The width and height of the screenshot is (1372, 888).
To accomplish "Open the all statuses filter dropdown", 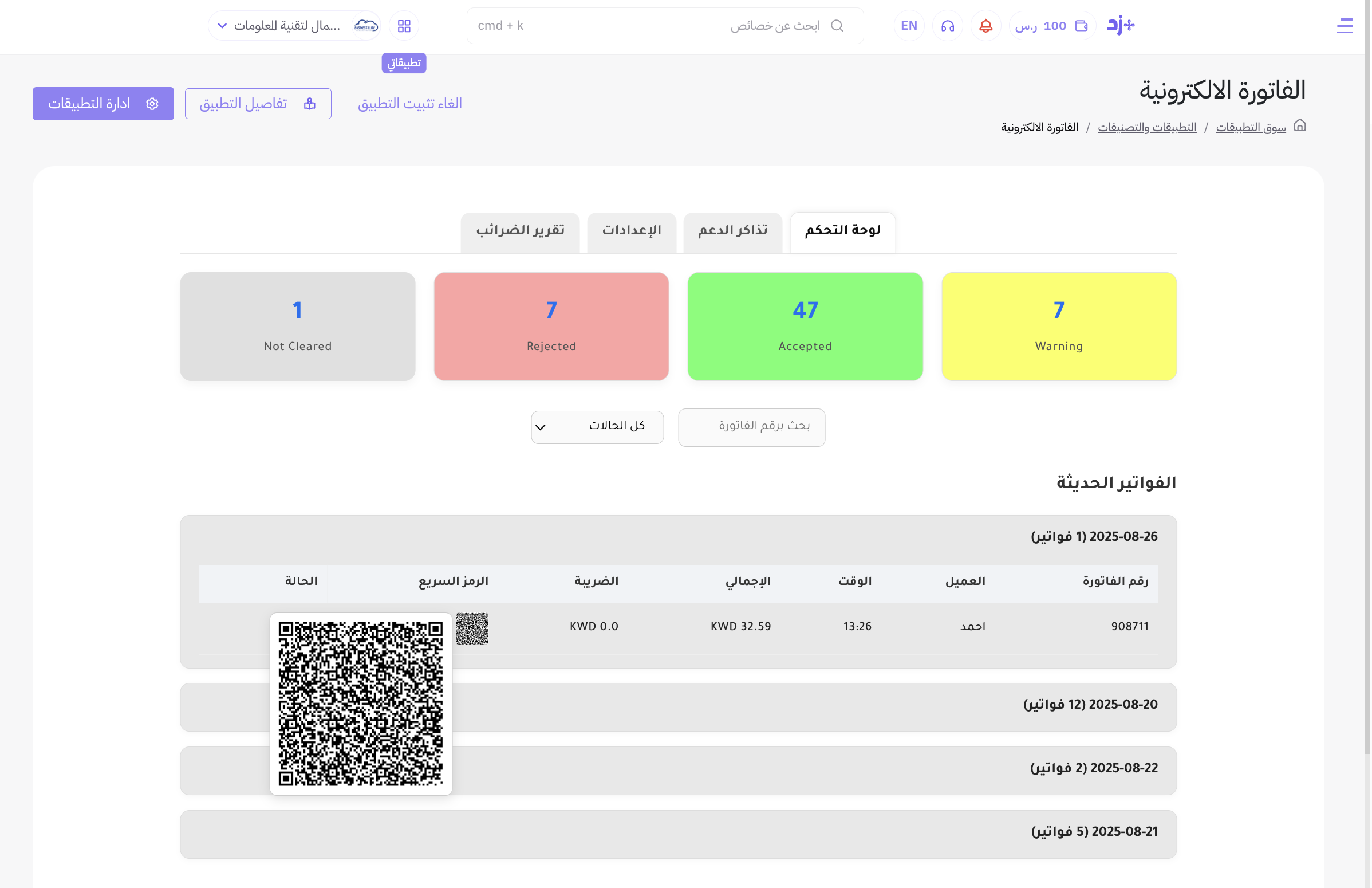I will [597, 427].
